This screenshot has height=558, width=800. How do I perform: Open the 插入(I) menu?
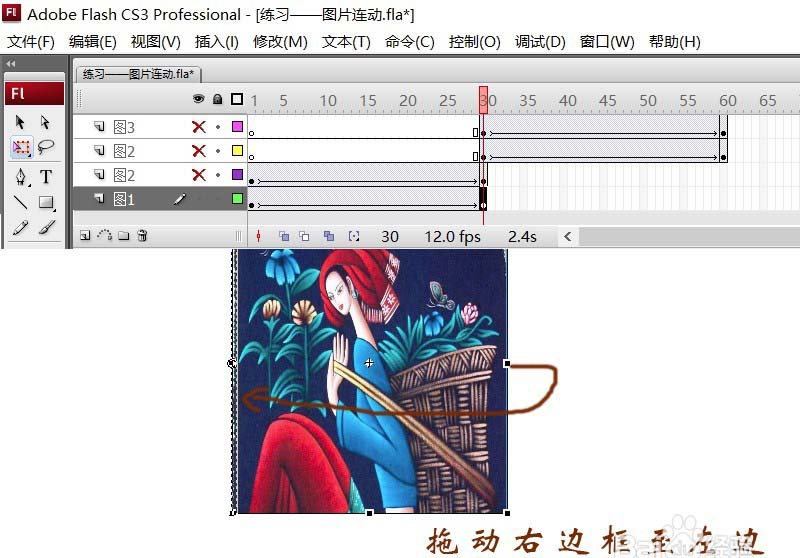[217, 41]
